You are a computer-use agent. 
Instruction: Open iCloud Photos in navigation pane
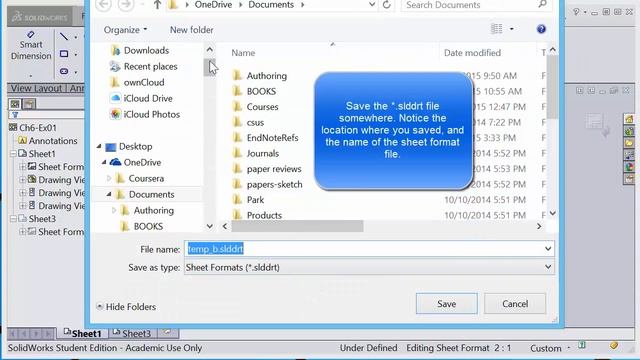click(x=145, y=114)
